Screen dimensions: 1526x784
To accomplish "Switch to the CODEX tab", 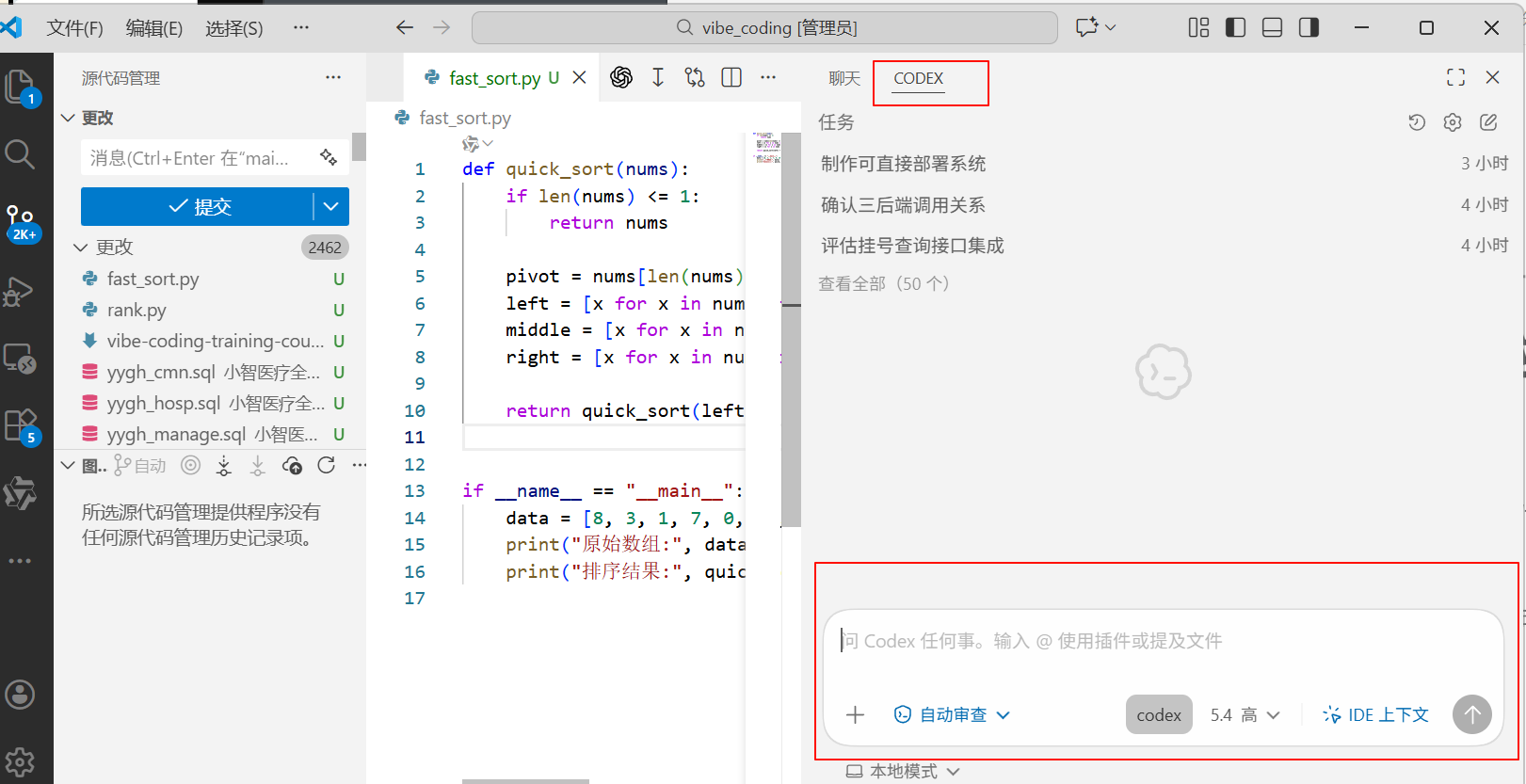I will pos(919,78).
